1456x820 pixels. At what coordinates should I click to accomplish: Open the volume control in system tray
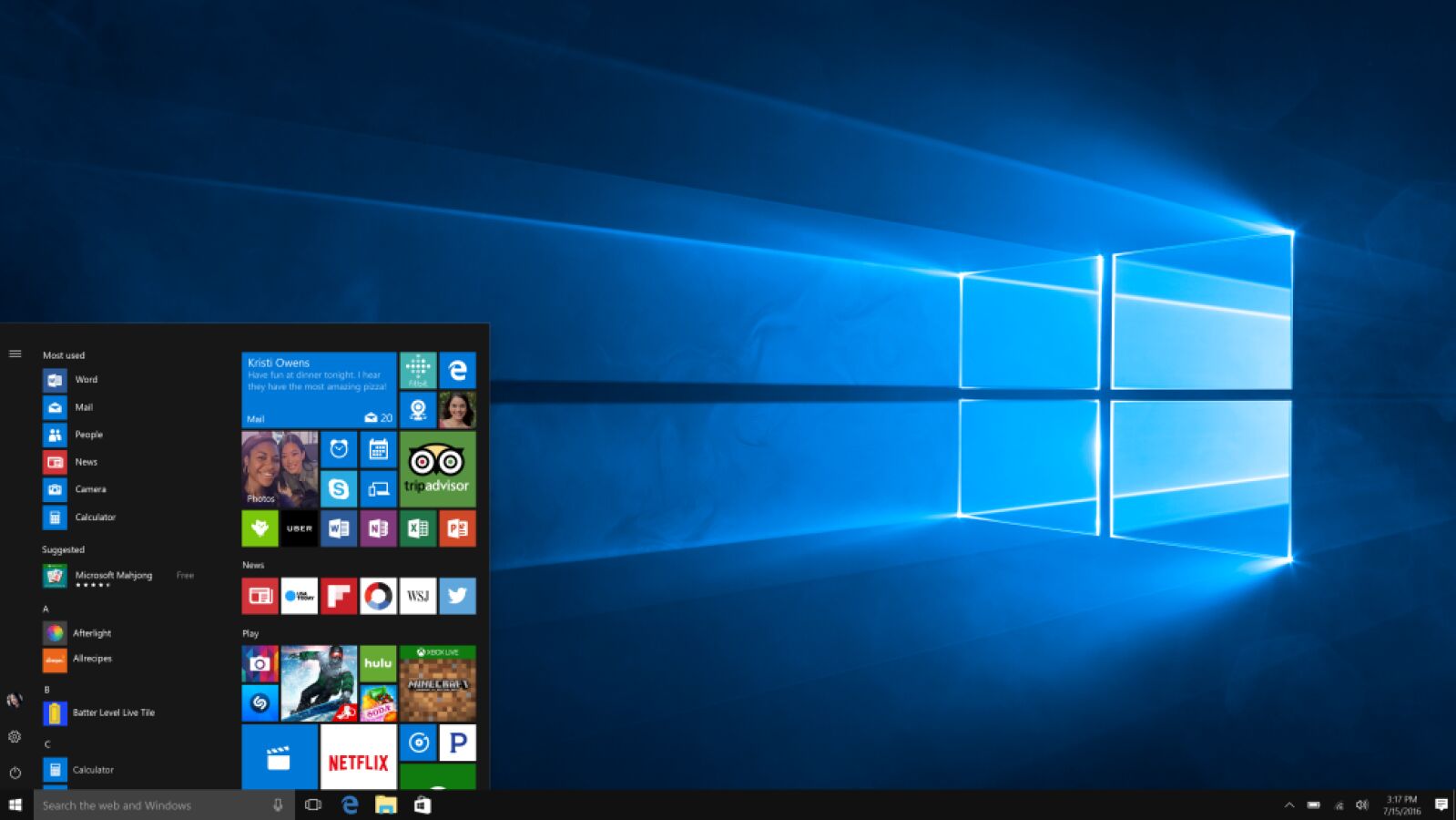coord(1361,805)
